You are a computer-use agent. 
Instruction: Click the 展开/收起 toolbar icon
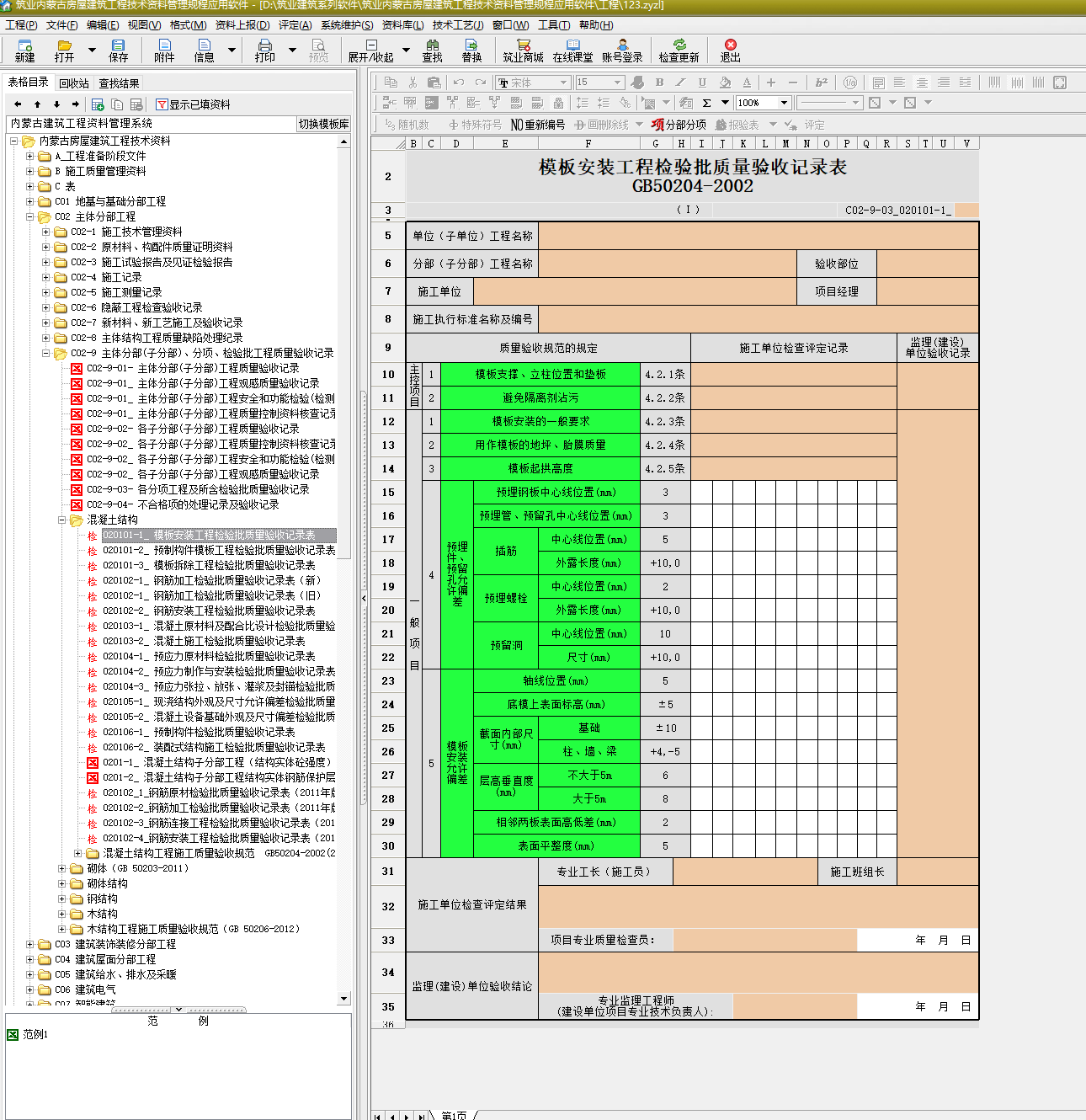coord(371,51)
